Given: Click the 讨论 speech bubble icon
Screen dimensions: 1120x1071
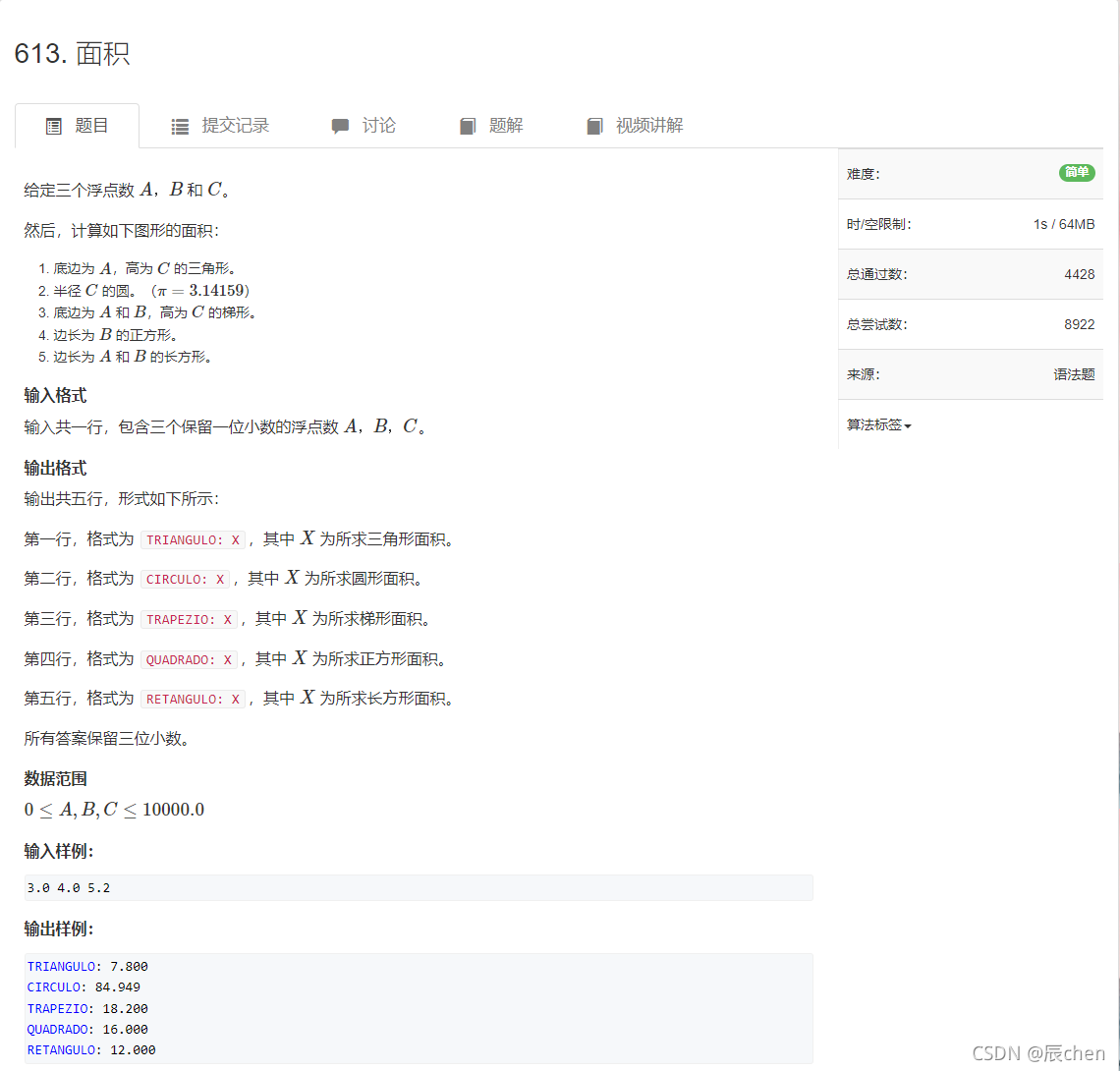Looking at the screenshot, I should [340, 127].
